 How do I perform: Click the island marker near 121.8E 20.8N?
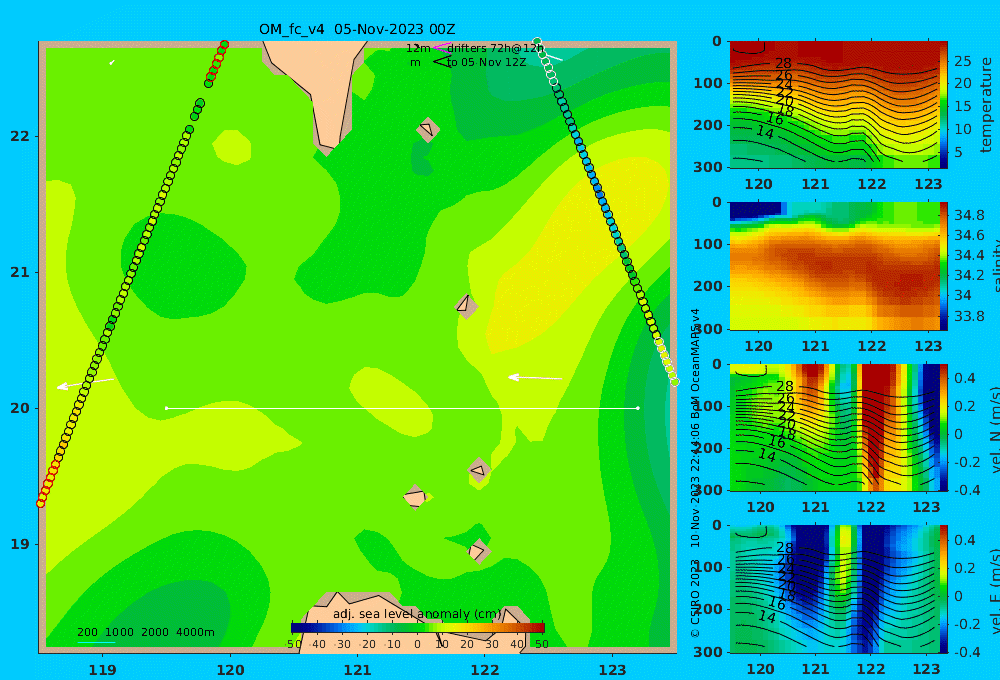click(466, 306)
